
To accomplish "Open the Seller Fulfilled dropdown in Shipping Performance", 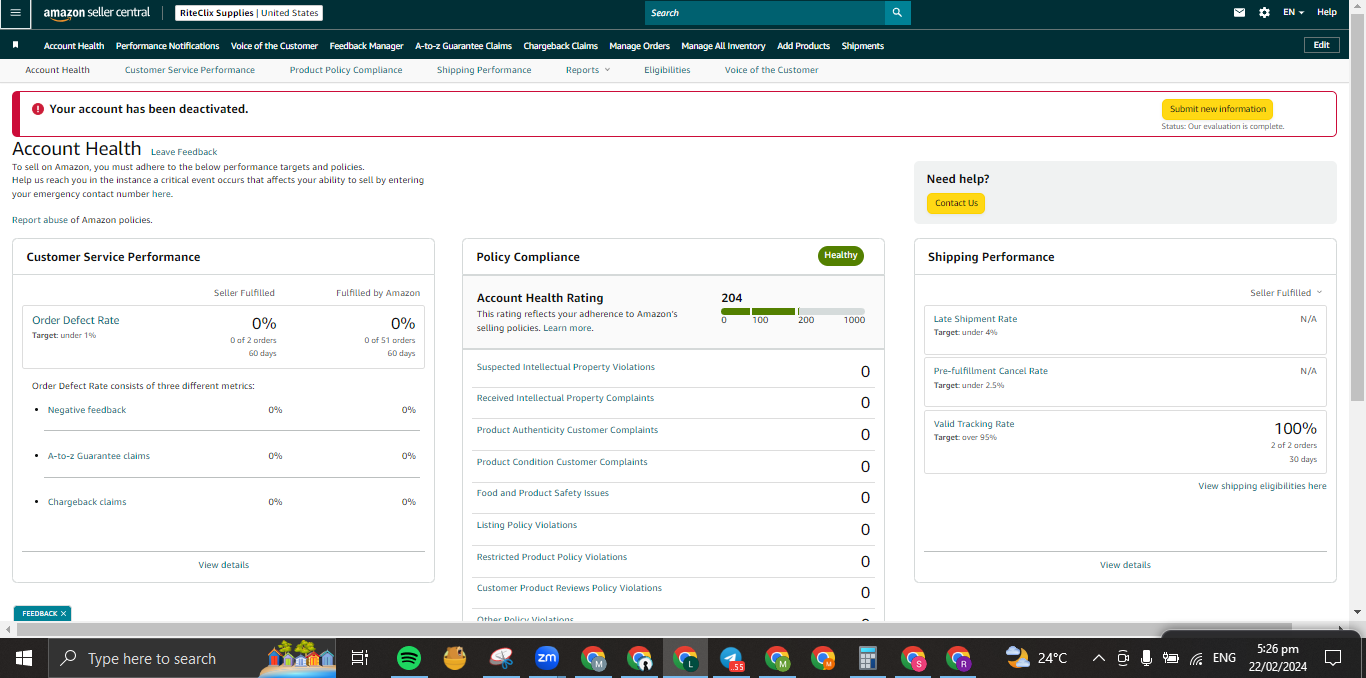I will click(1286, 293).
